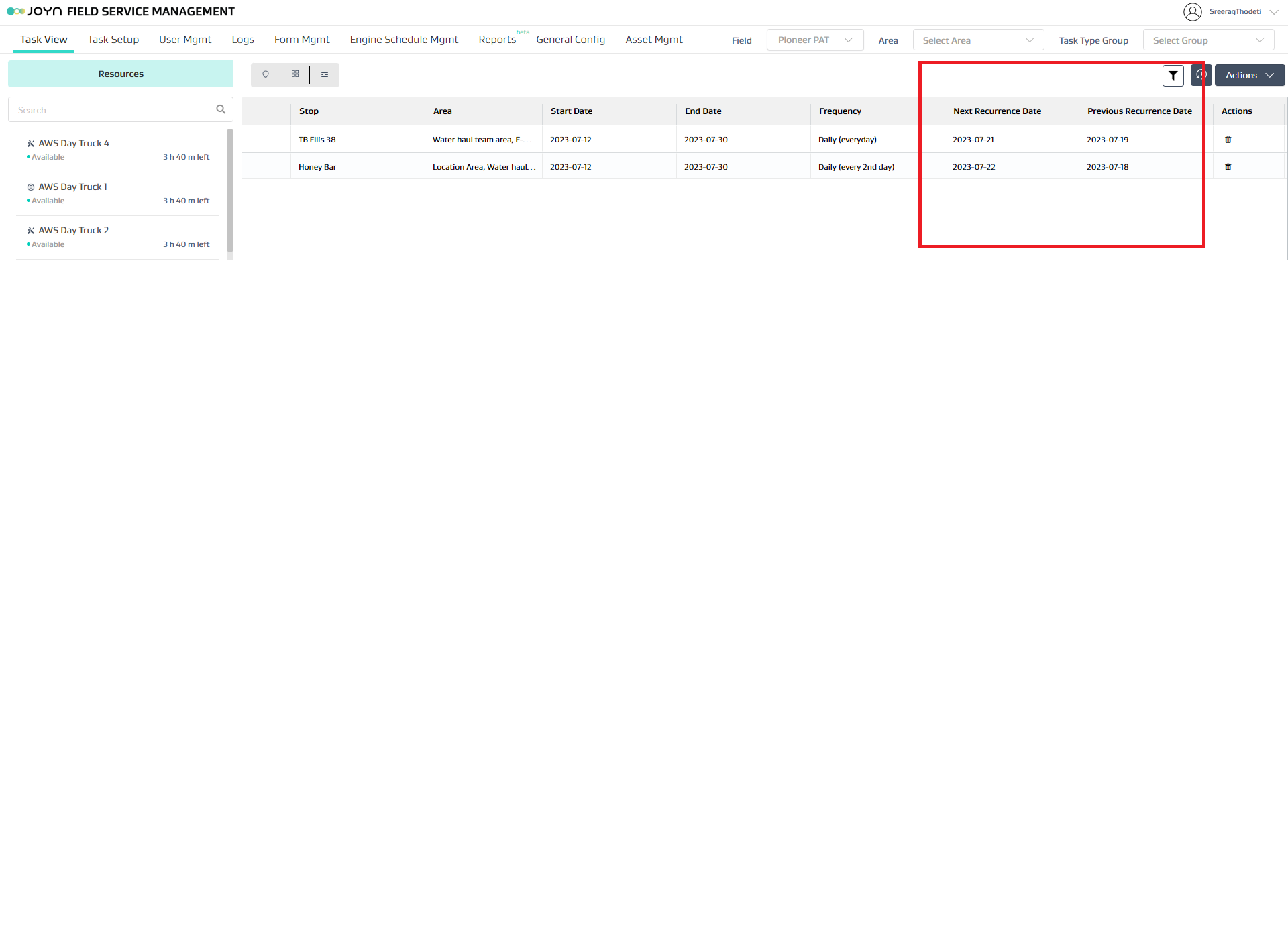This screenshot has height=950, width=1288.
Task: Click the refresh icon beside Actions
Action: pyautogui.click(x=1201, y=75)
